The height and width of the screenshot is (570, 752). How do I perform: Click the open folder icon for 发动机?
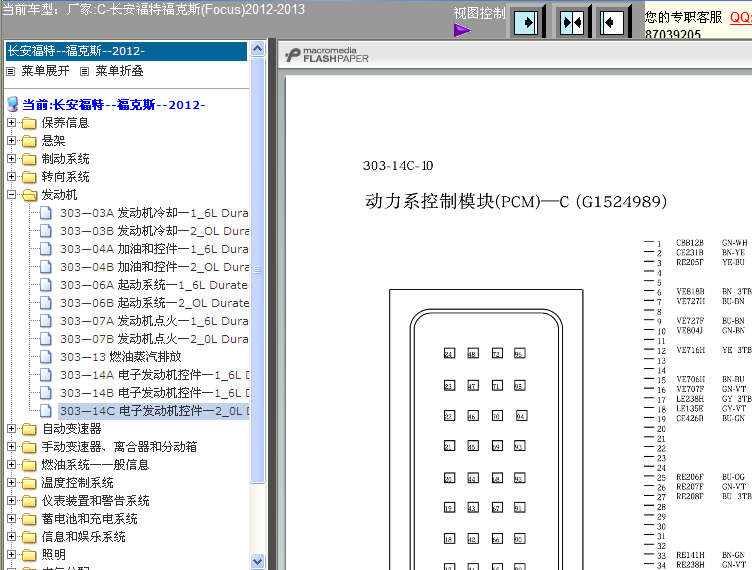29,195
